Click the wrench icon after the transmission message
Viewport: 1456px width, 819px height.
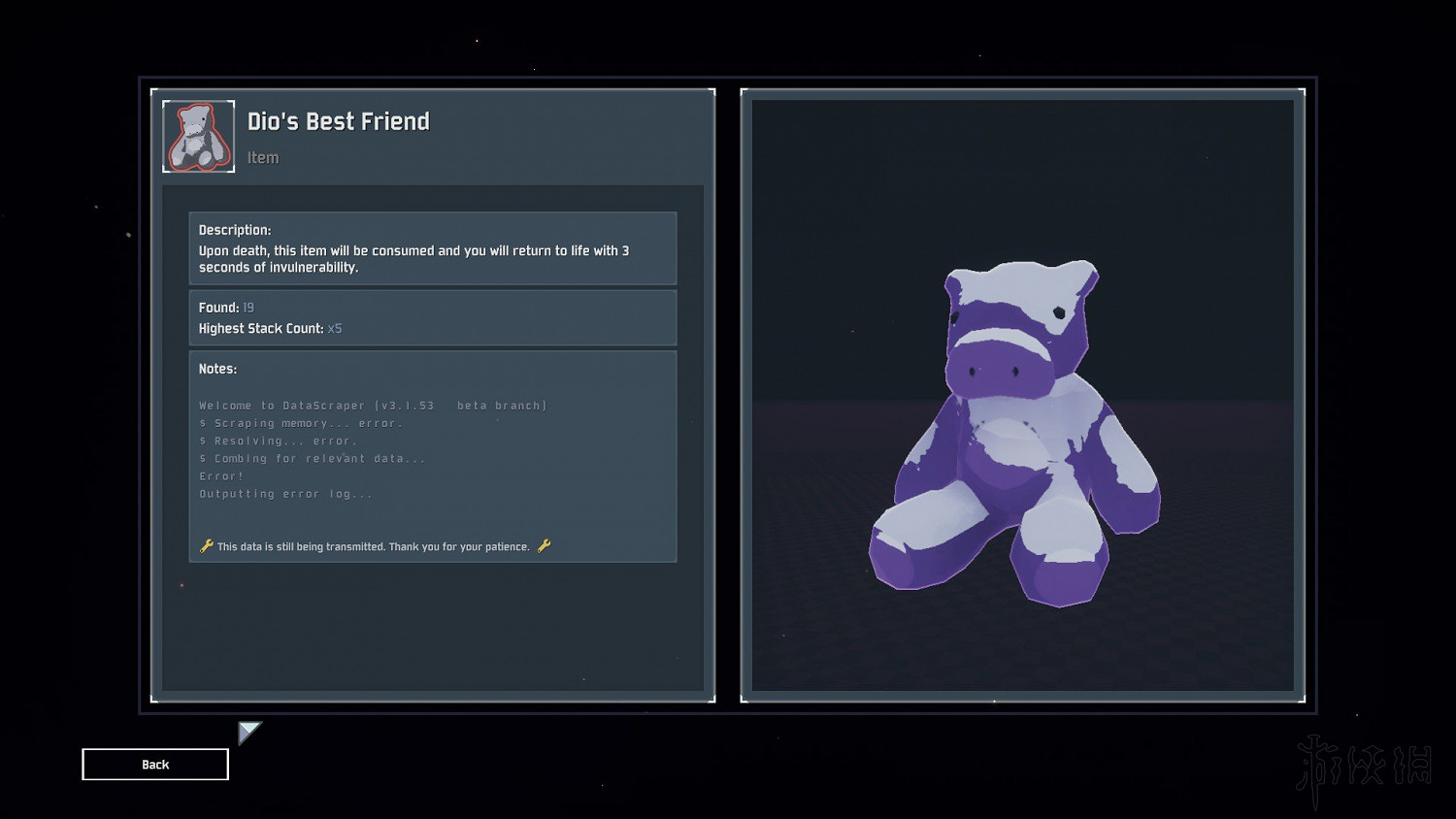click(544, 546)
